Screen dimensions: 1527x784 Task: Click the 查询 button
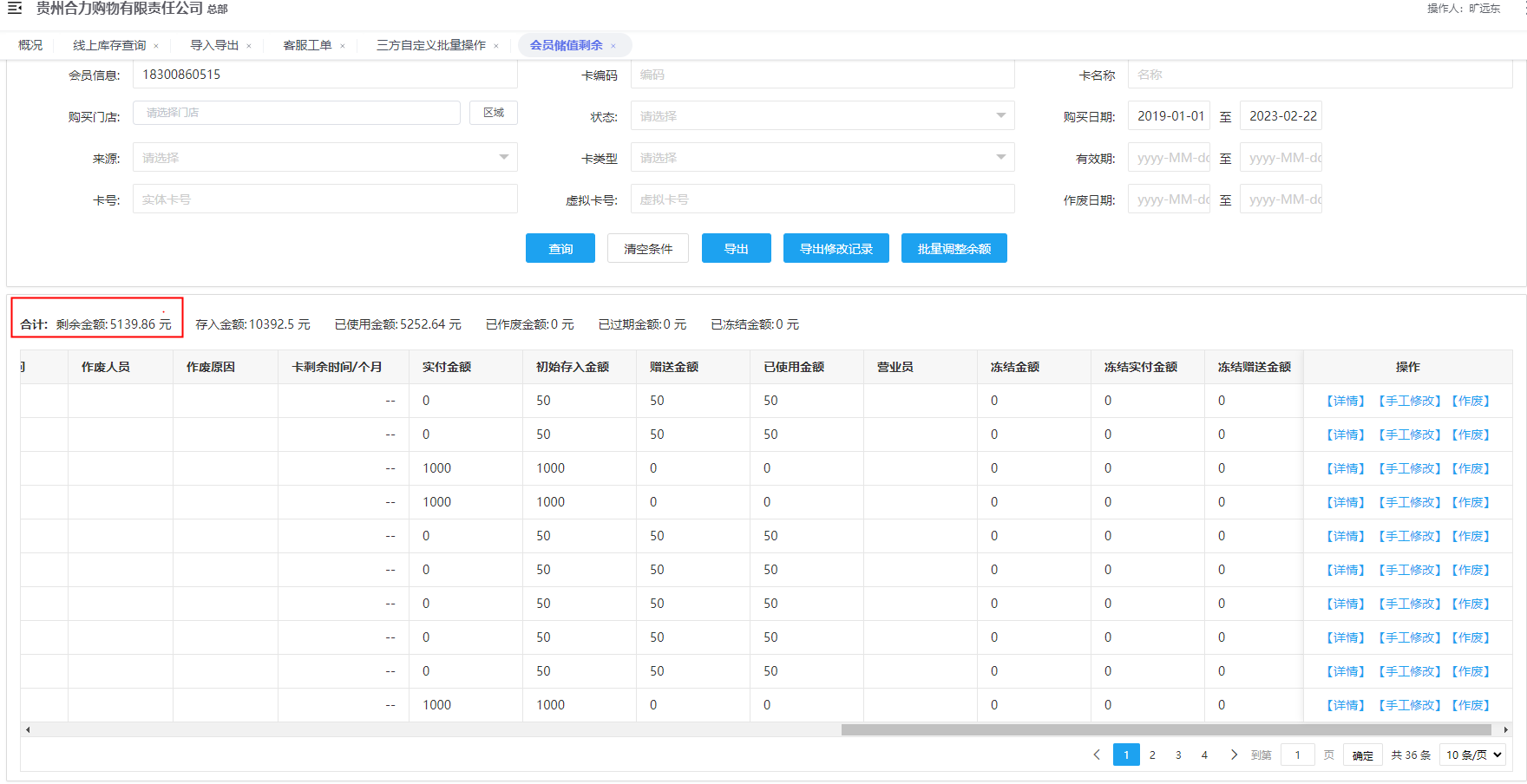pyautogui.click(x=560, y=249)
